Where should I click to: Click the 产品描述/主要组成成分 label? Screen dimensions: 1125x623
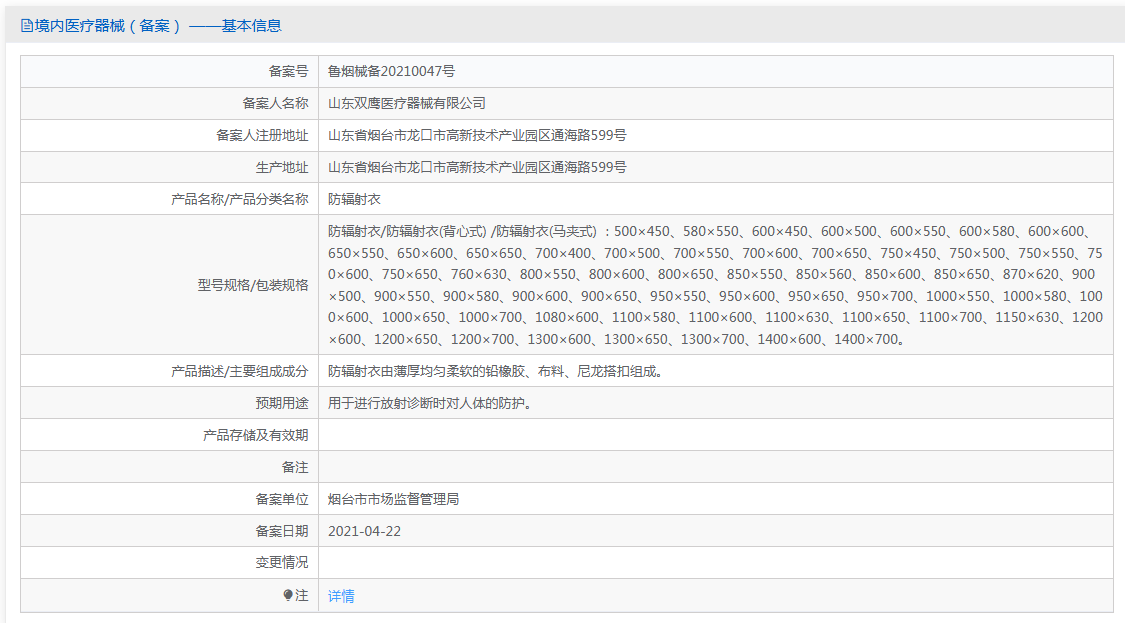[x=240, y=371]
